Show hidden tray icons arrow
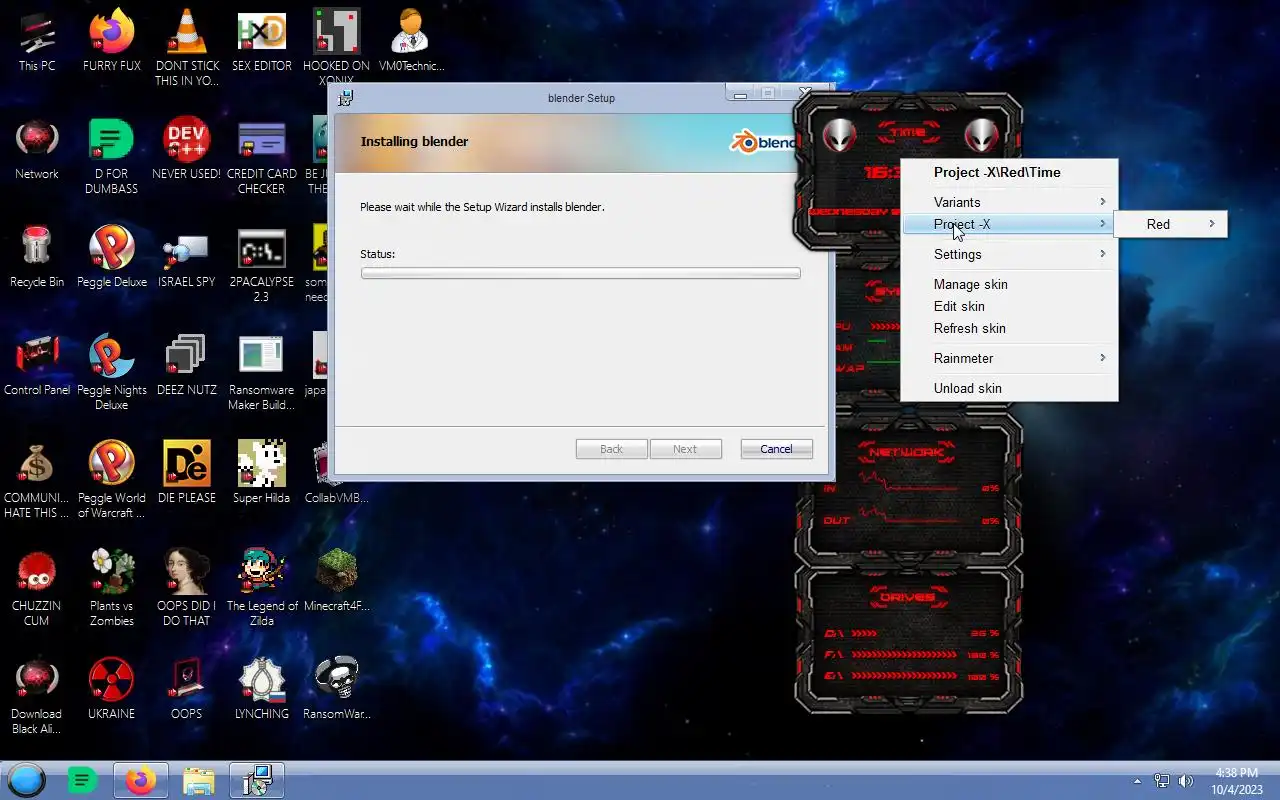Screen dimensions: 1280x800 (1137, 781)
